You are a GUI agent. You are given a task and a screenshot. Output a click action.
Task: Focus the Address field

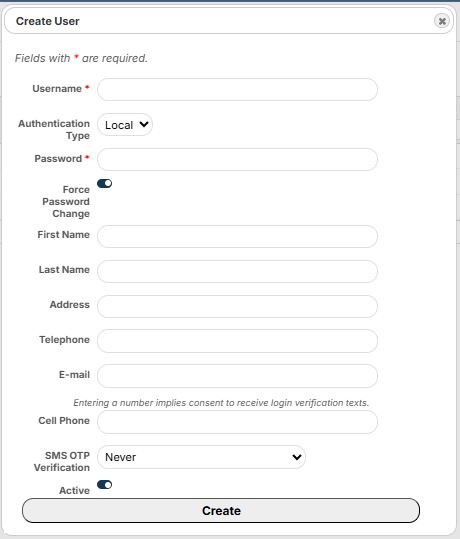pyautogui.click(x=237, y=306)
